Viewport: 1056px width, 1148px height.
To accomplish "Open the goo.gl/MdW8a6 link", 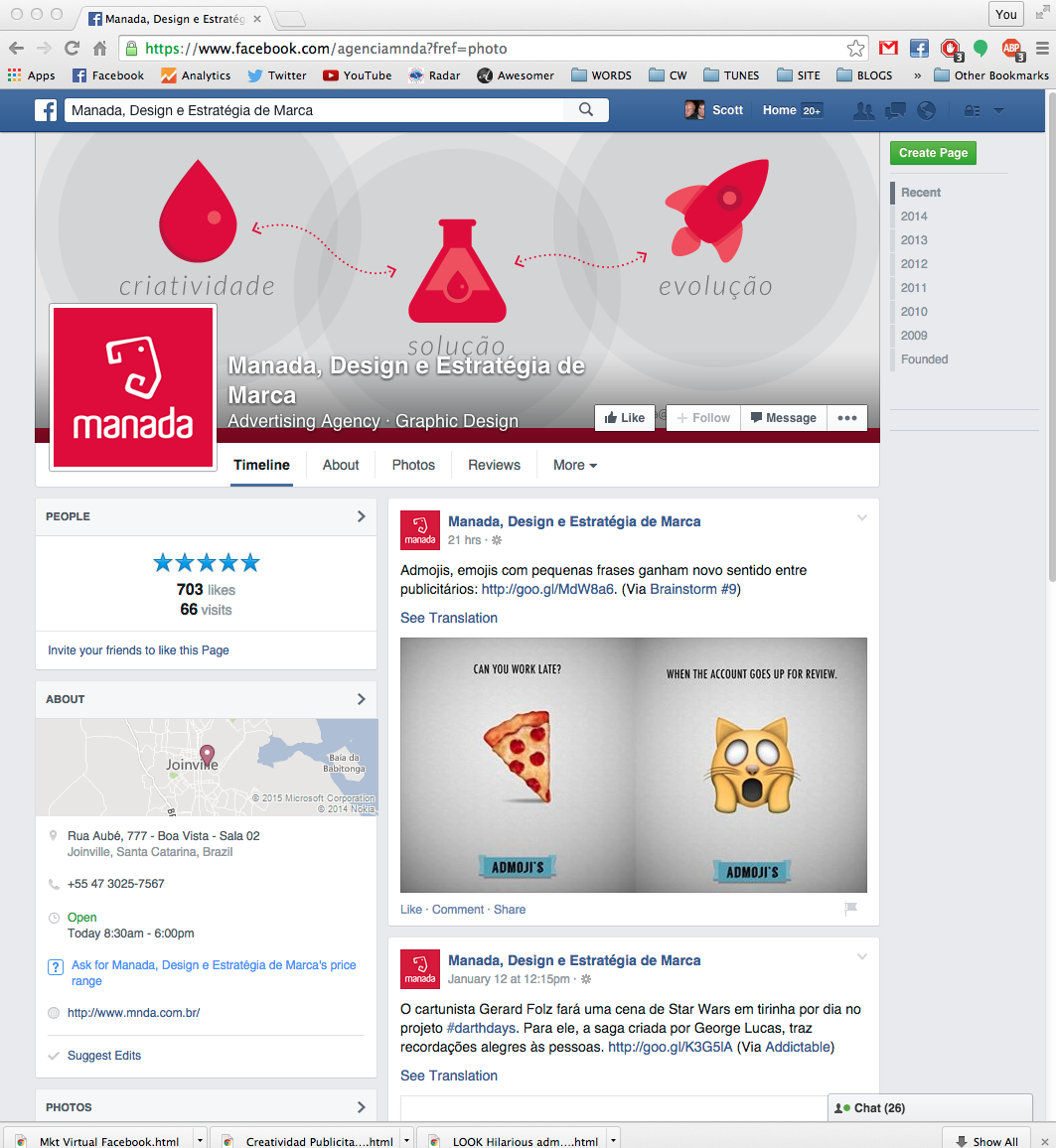I will 547,589.
